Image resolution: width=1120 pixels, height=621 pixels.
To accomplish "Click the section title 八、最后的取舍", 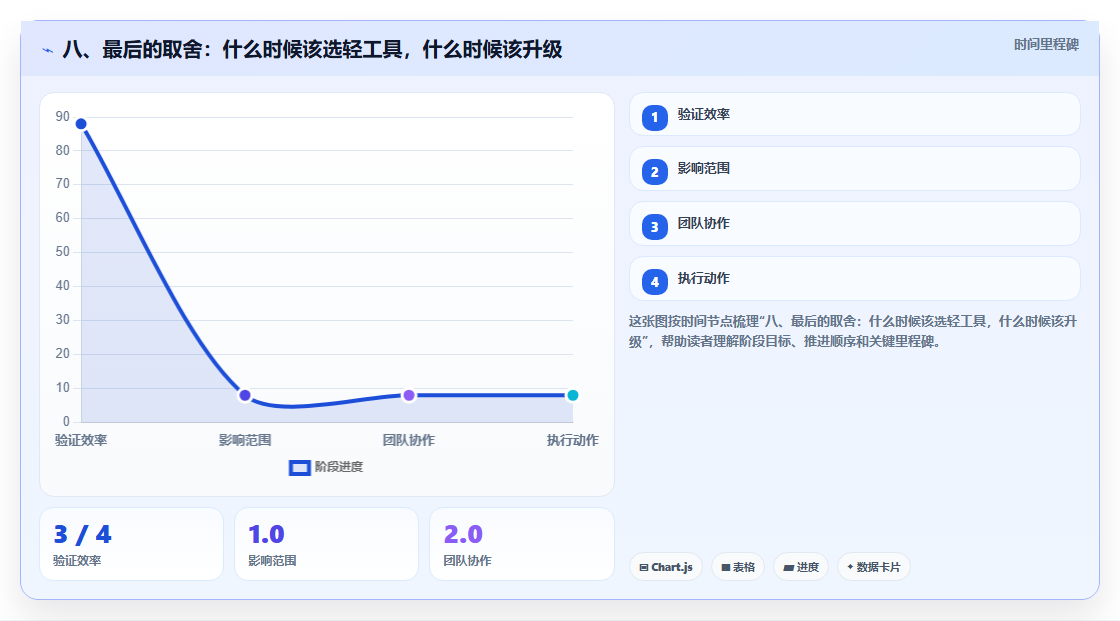I will click(x=312, y=49).
